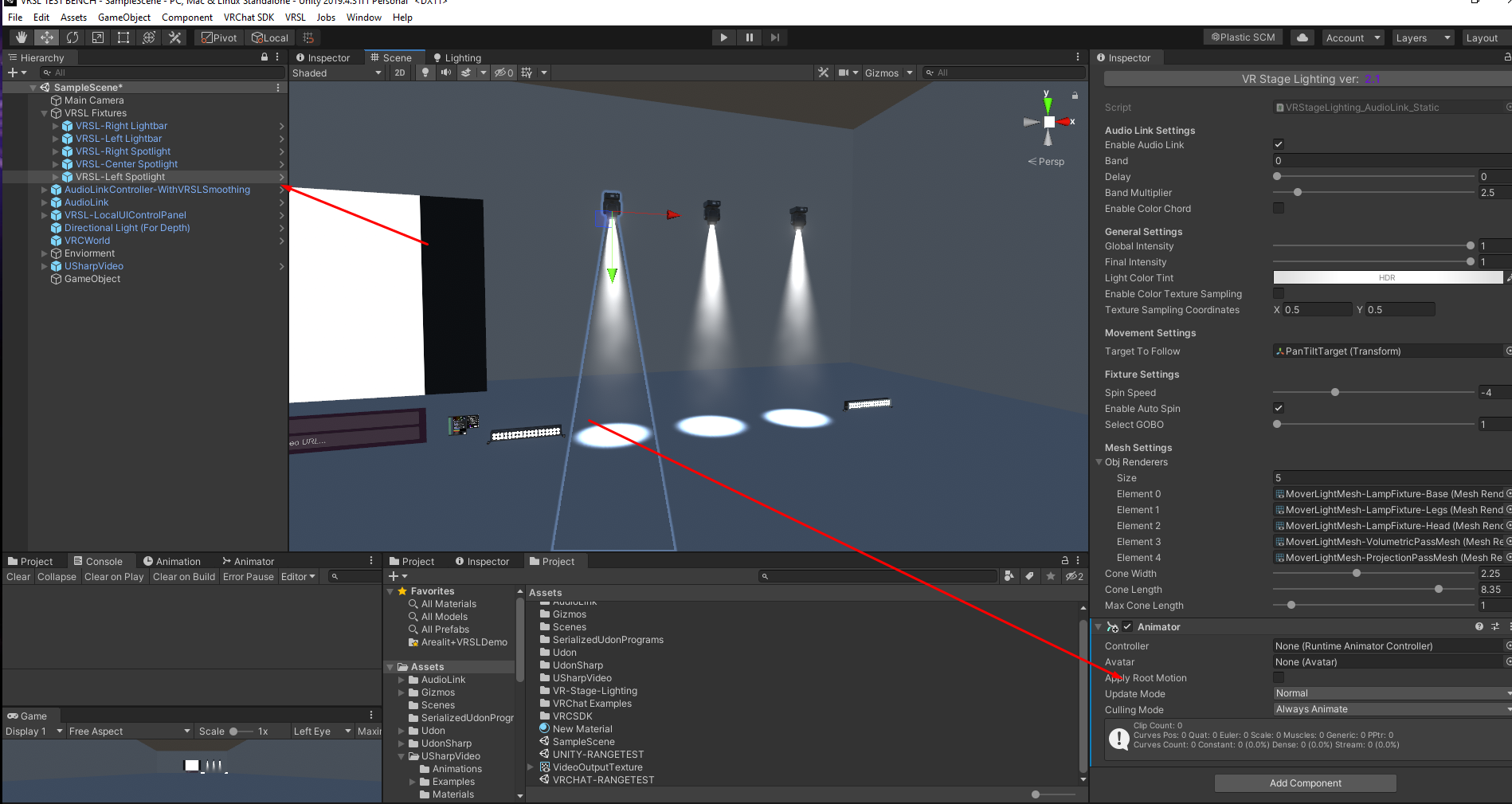
Task: Start Play mode
Action: (x=723, y=37)
